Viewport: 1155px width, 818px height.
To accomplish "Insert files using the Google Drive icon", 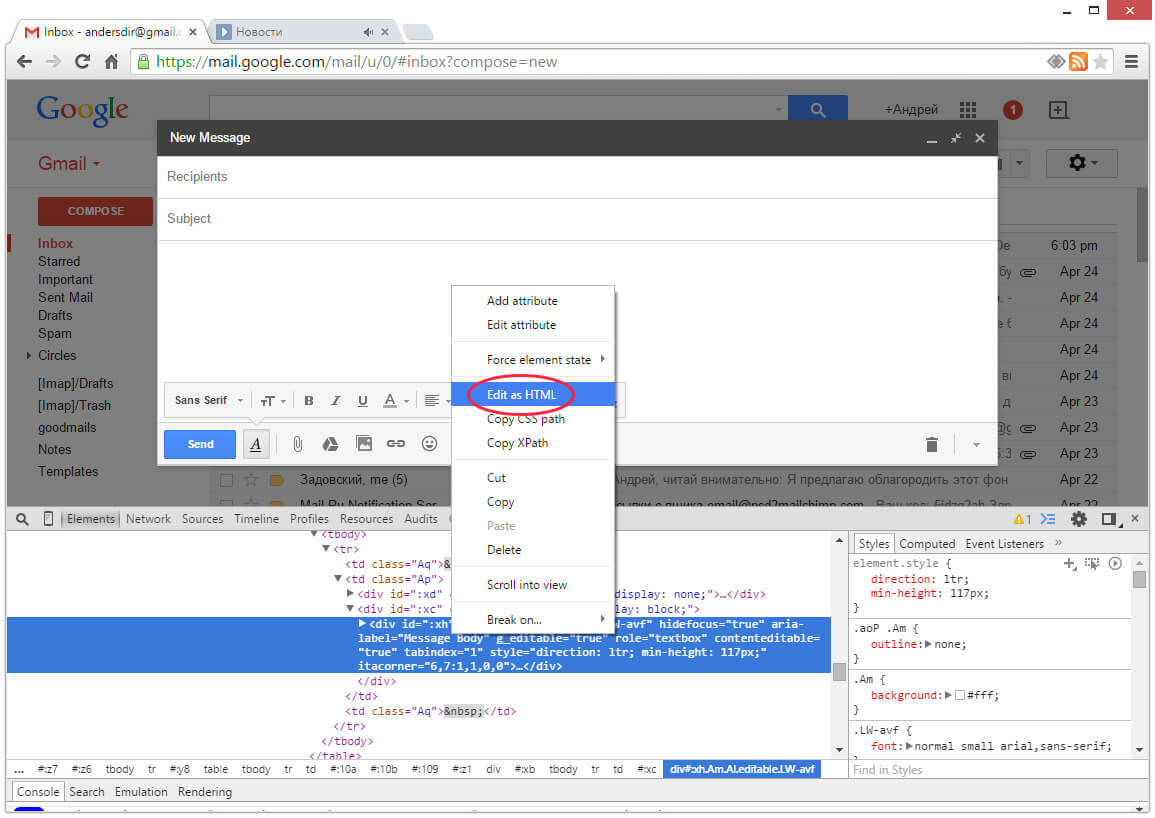I will (x=330, y=444).
